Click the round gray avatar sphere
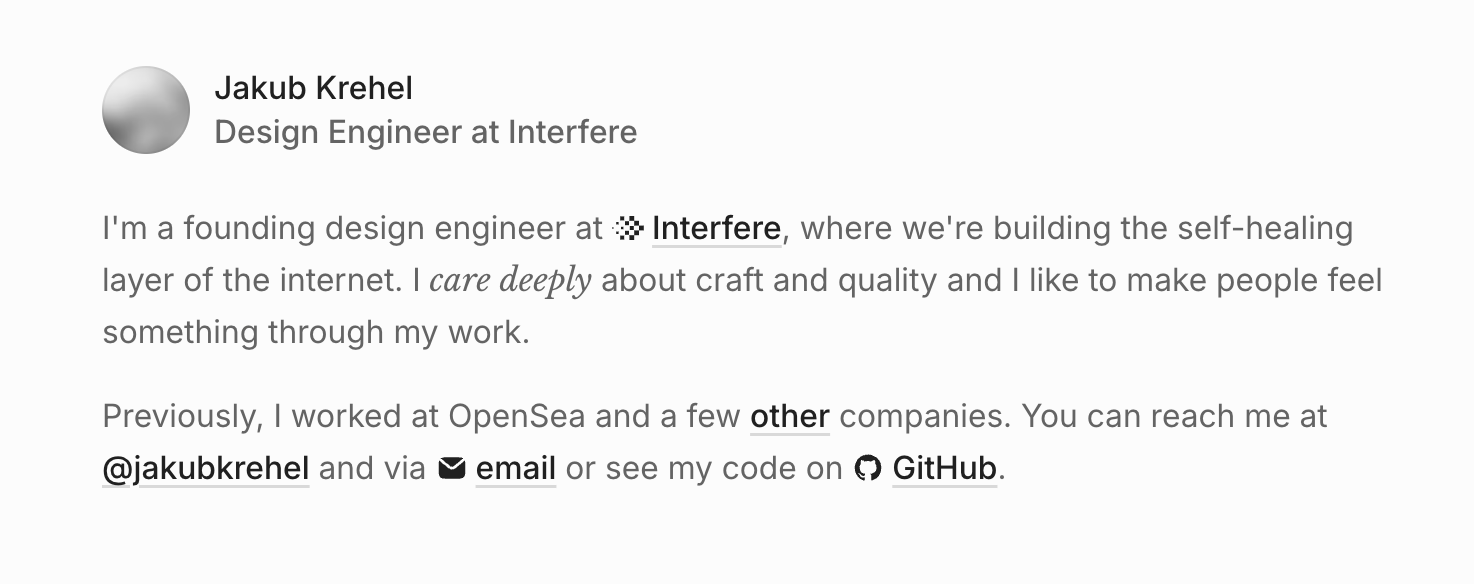The image size is (1474, 584). (146, 110)
